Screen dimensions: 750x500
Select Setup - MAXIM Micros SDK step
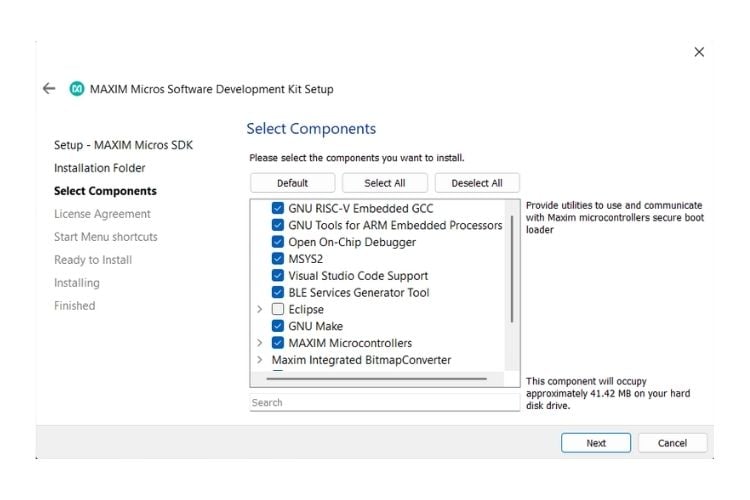[123, 145]
